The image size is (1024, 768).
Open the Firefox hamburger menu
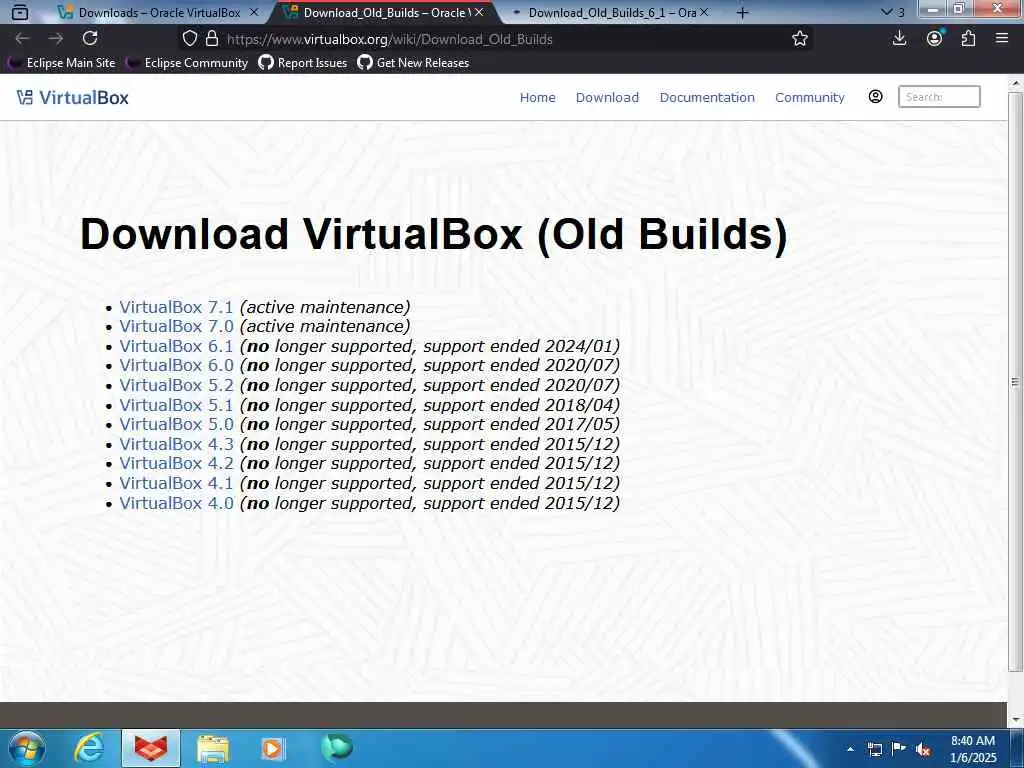coord(1002,39)
